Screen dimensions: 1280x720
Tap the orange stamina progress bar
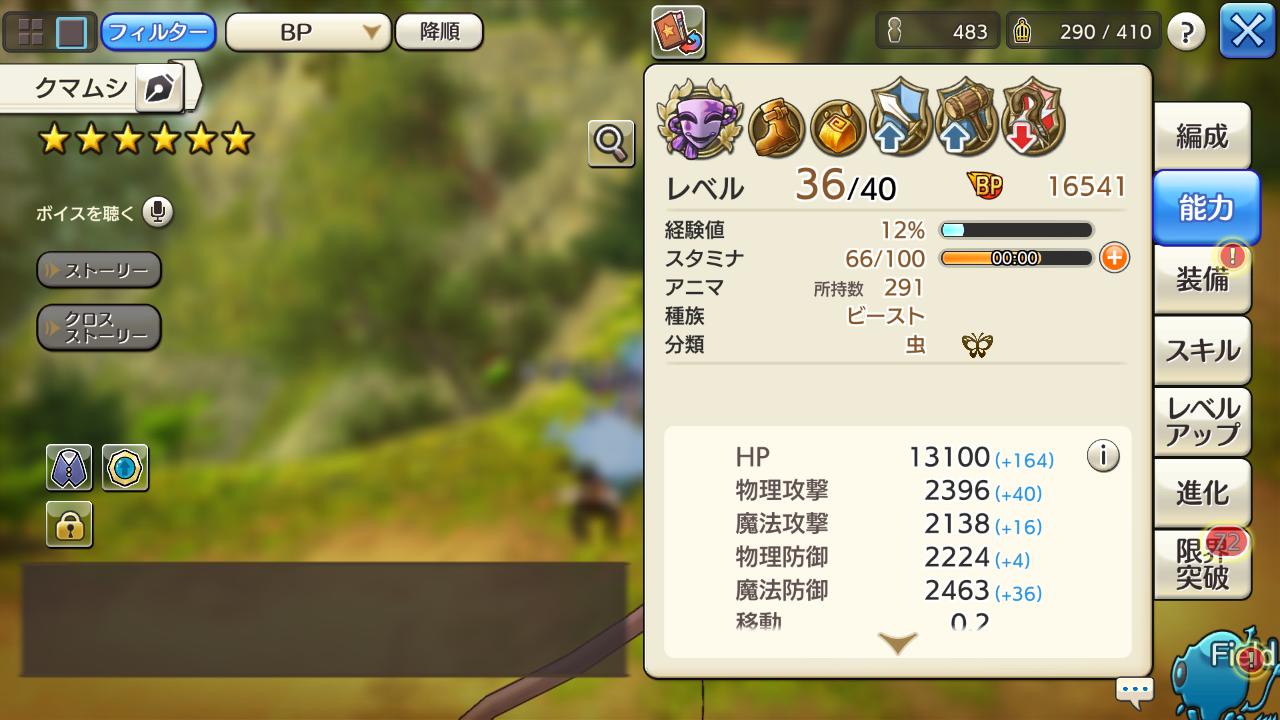1016,258
